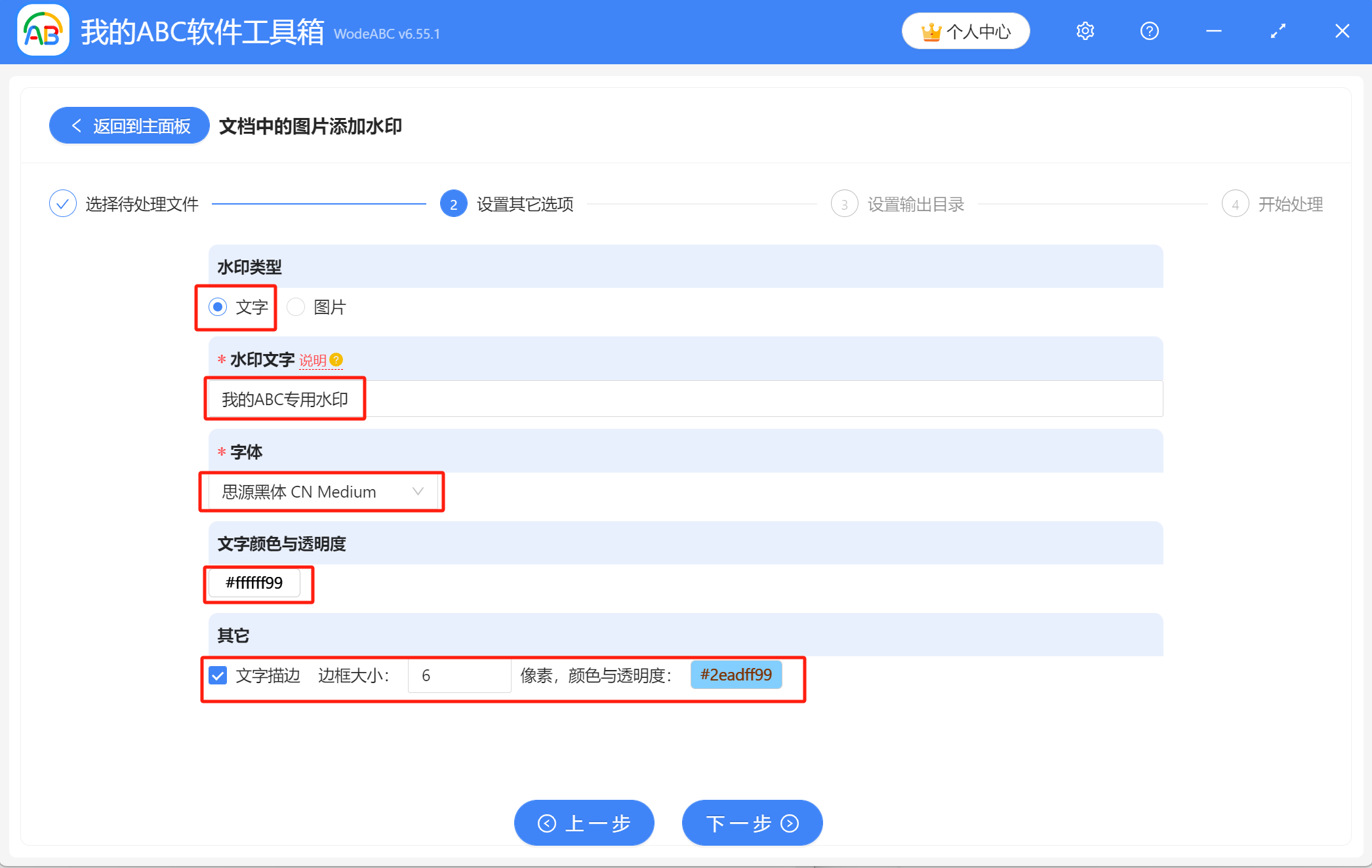
Task: Click the 下一步 button
Action: click(x=752, y=823)
